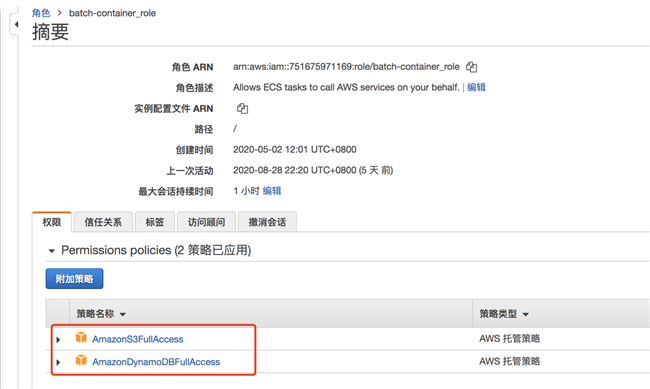
Task: Collapse the left navigation panel arrow
Action: (16, 24)
